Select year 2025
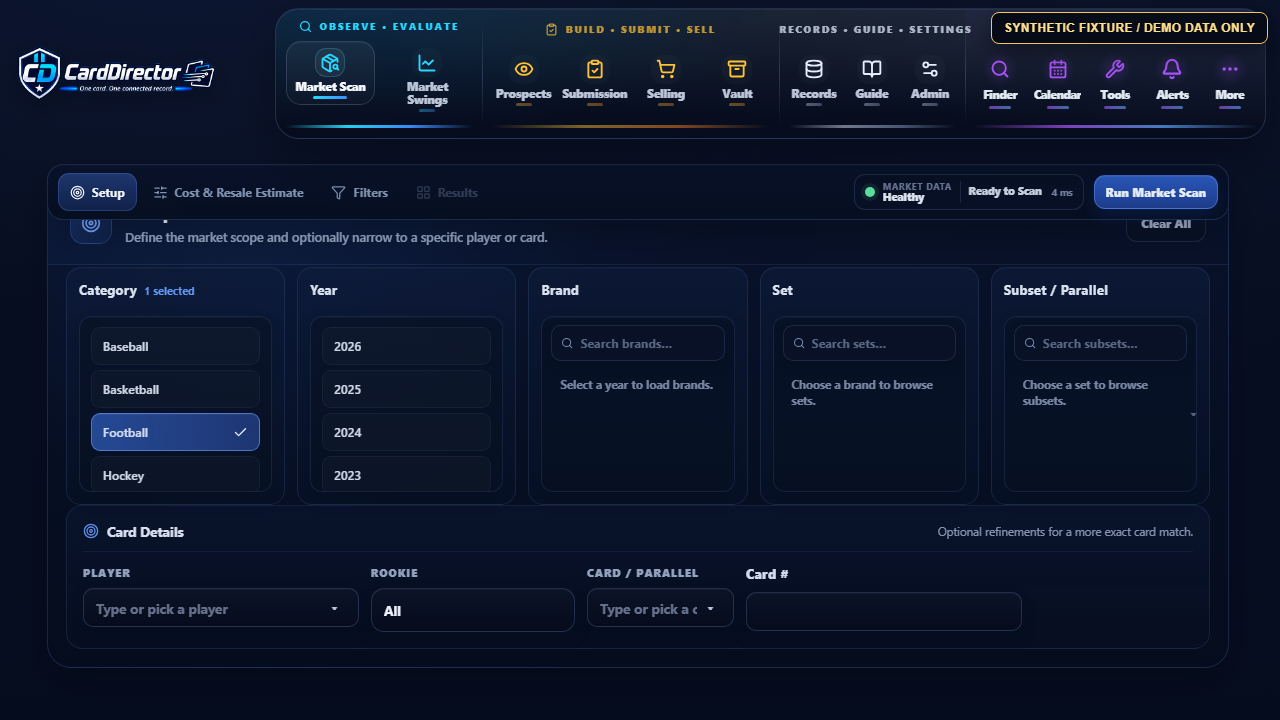This screenshot has height=720, width=1280. click(x=406, y=389)
